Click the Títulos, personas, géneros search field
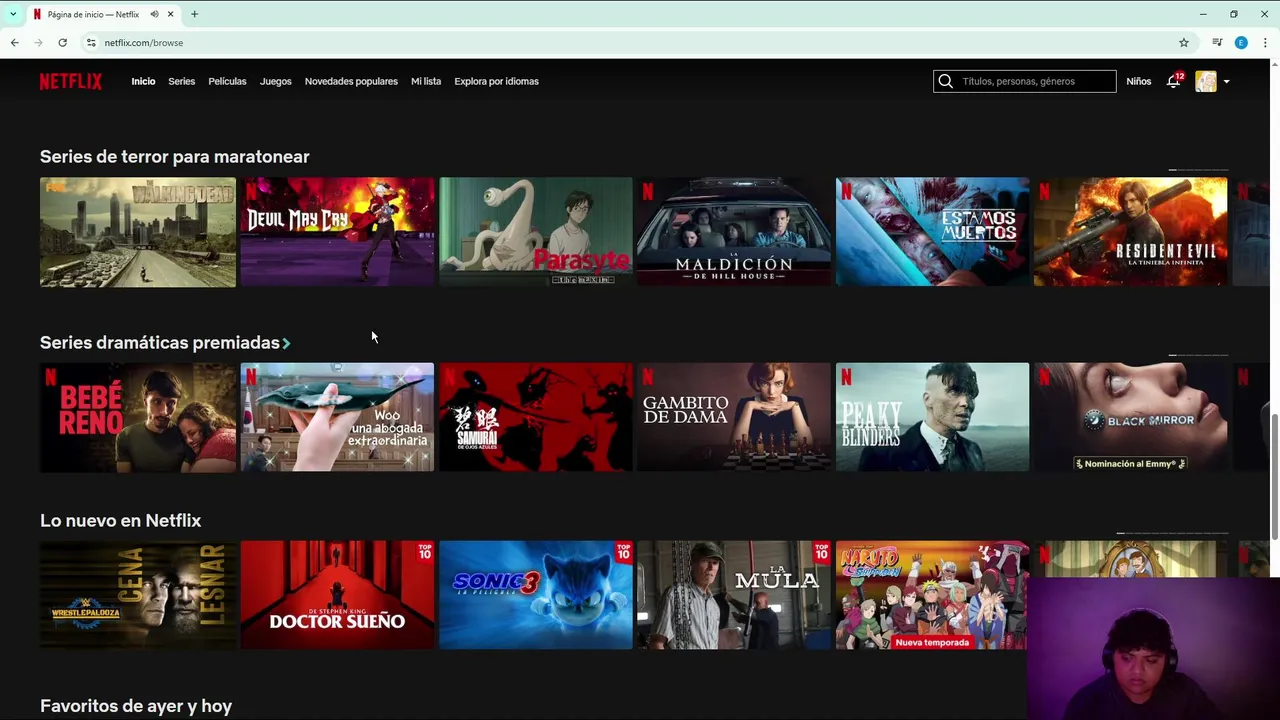This screenshot has width=1280, height=720. click(x=1025, y=81)
